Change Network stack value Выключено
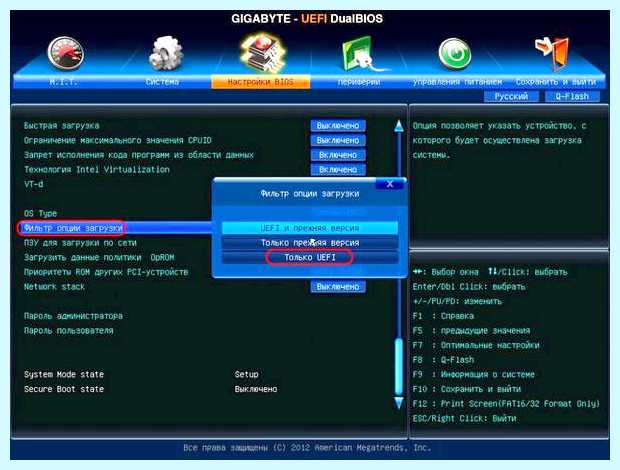The height and width of the screenshot is (470, 620). (338, 287)
